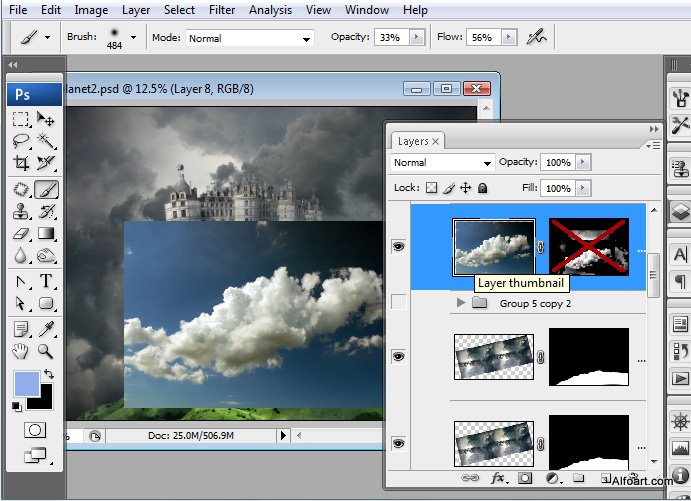Select the Zoom tool
This screenshot has height=501, width=691.
click(x=46, y=351)
